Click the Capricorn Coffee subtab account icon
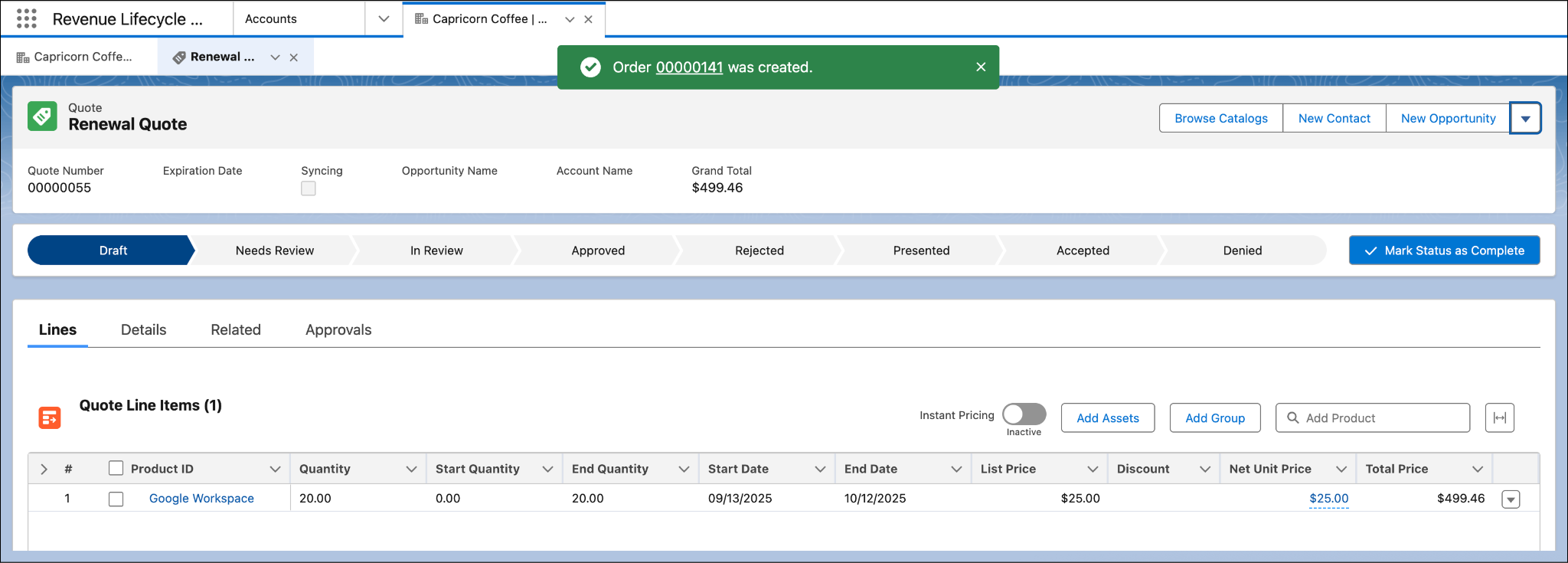The width and height of the screenshot is (1568, 563). coord(23,57)
